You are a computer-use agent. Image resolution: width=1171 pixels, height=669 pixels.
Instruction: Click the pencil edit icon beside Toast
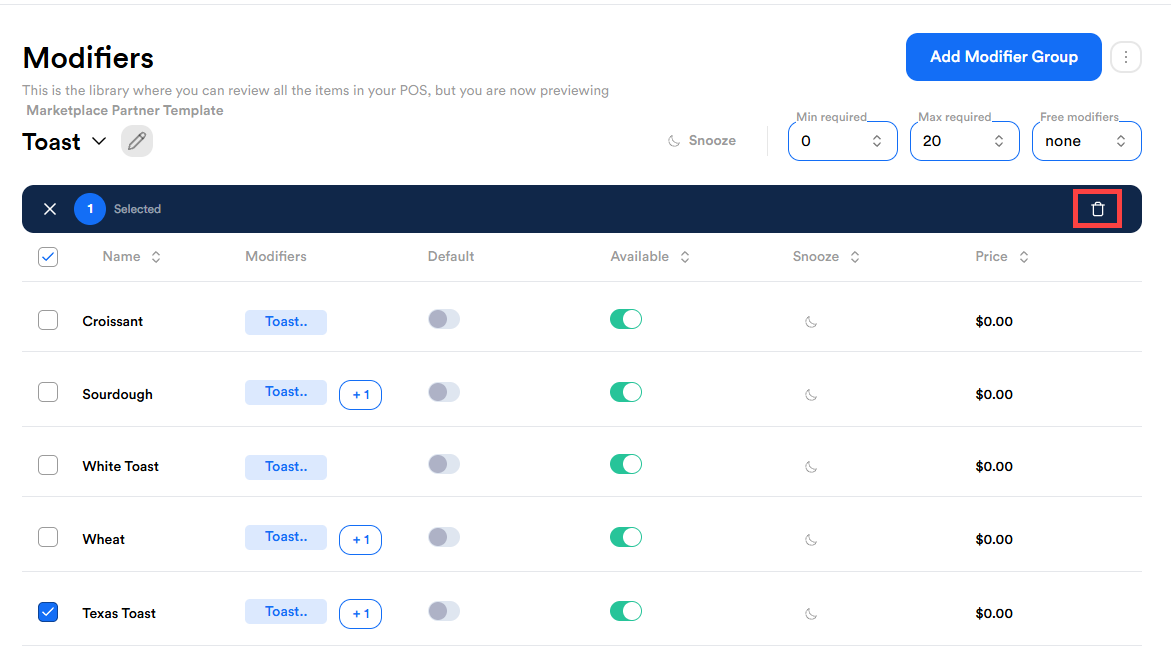click(x=137, y=141)
